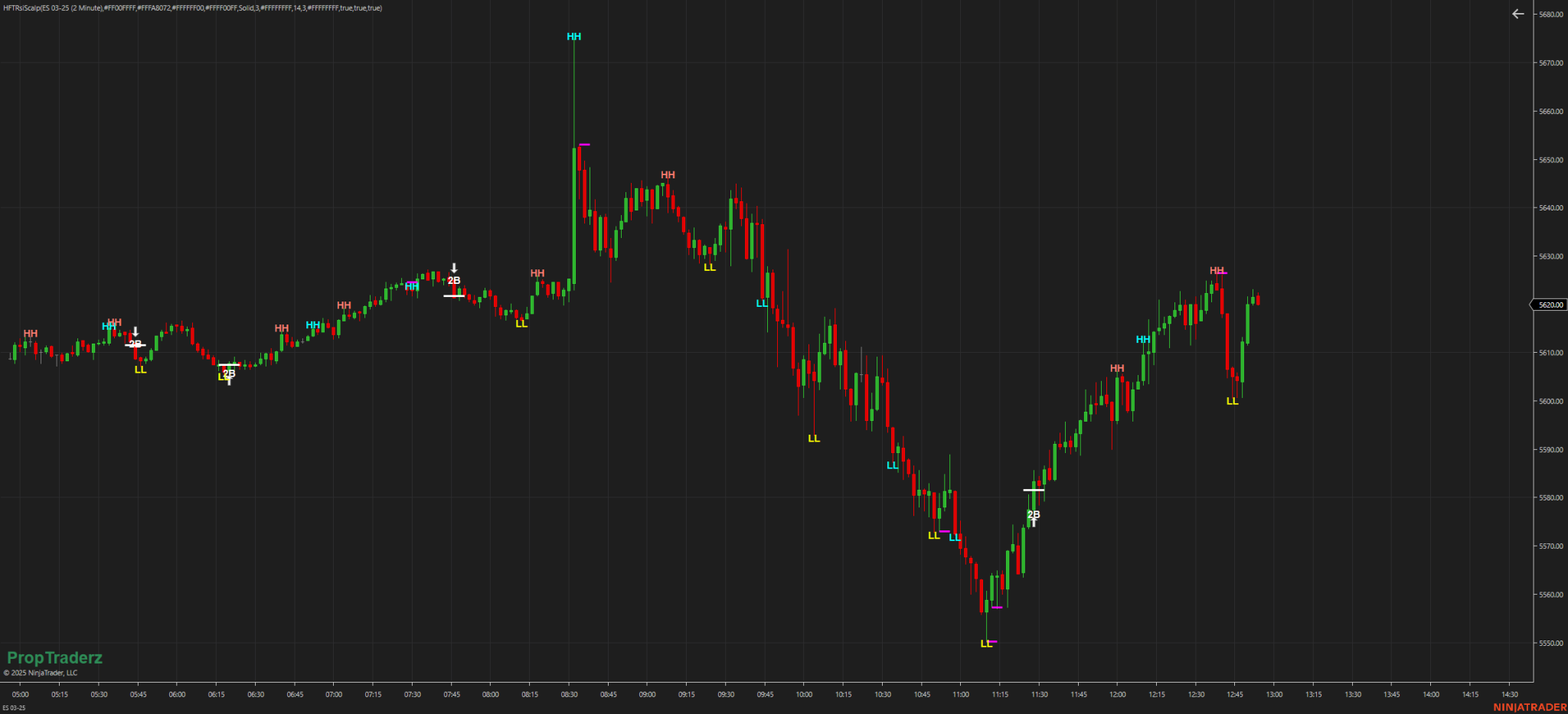
Task: Click the 5550.00 label on the price axis
Action: tap(1550, 643)
